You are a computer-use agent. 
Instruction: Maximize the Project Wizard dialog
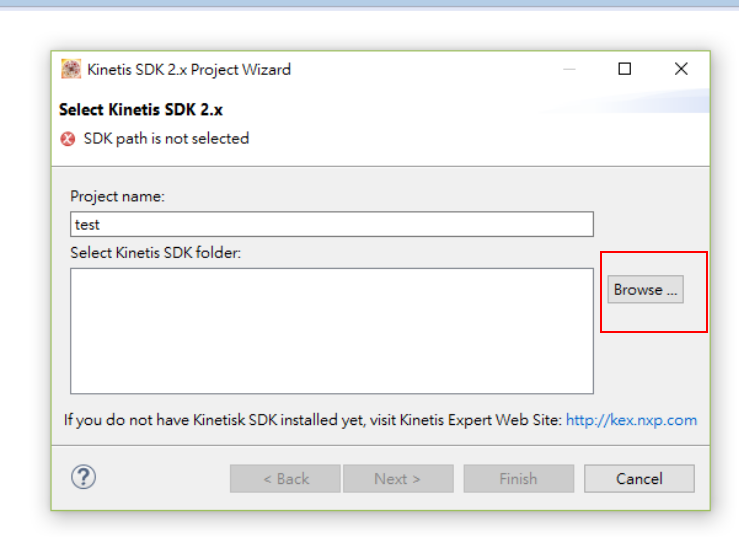(625, 69)
